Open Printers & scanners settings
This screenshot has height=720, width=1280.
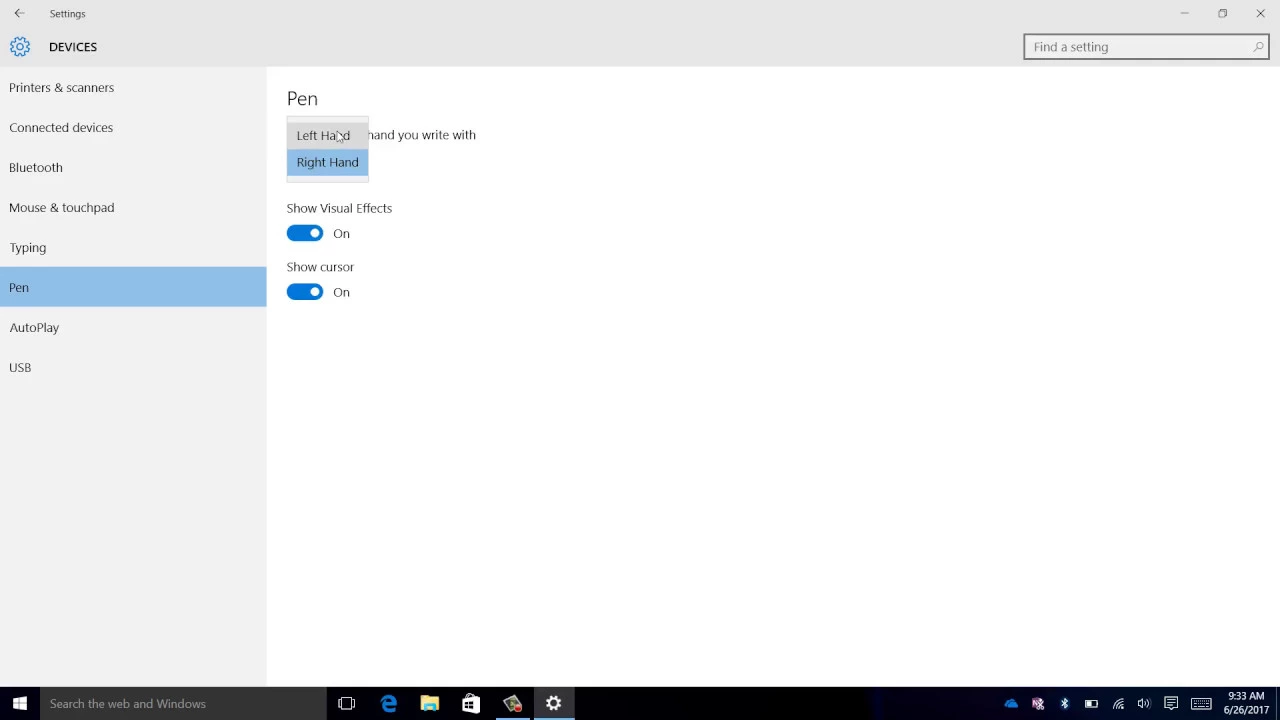point(133,87)
